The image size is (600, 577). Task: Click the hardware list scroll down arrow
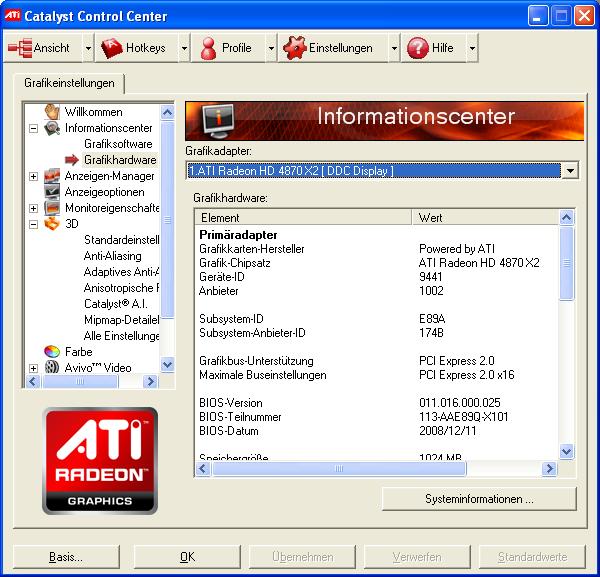566,451
